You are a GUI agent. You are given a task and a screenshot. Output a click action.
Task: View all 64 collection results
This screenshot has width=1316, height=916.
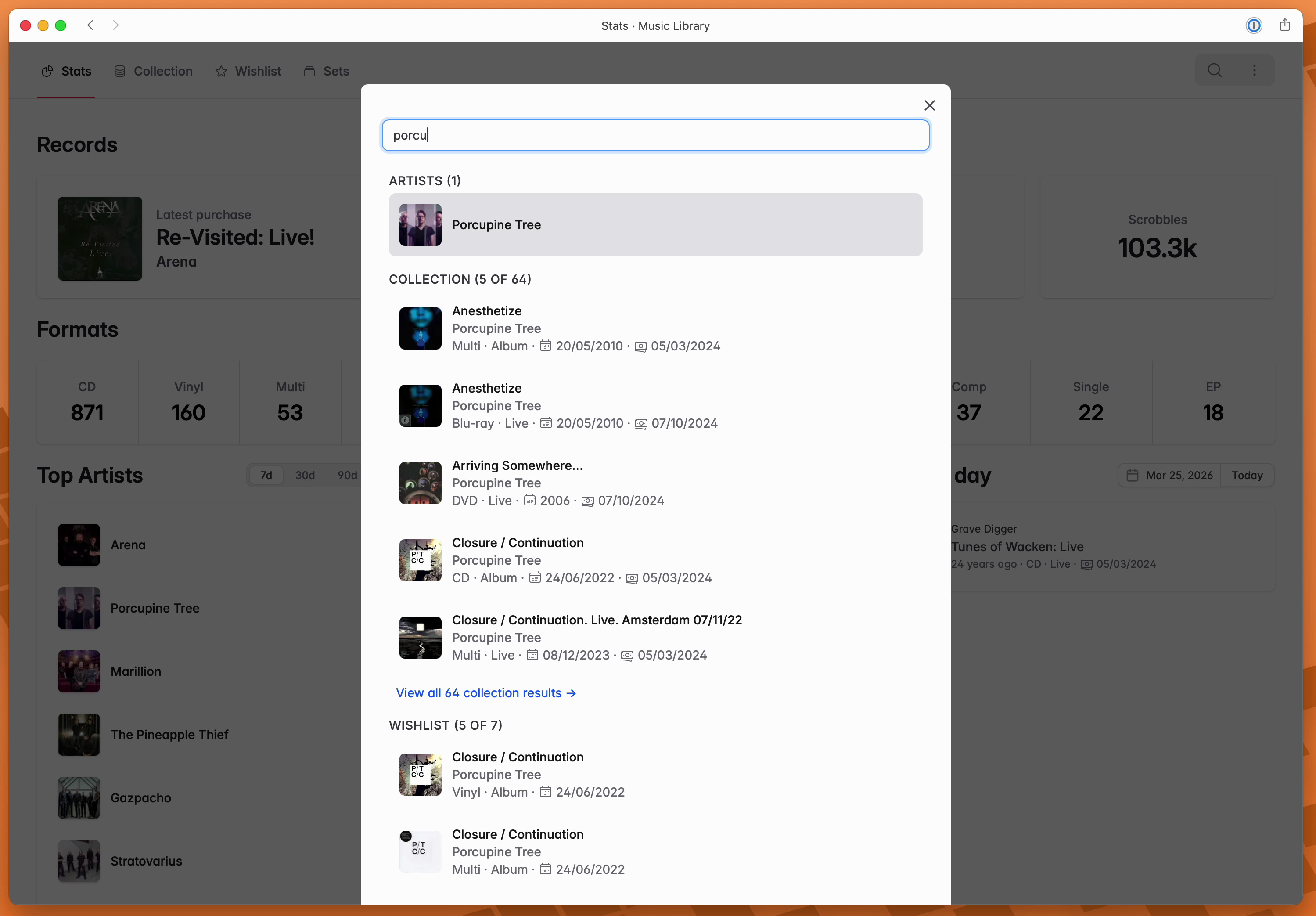click(x=485, y=693)
